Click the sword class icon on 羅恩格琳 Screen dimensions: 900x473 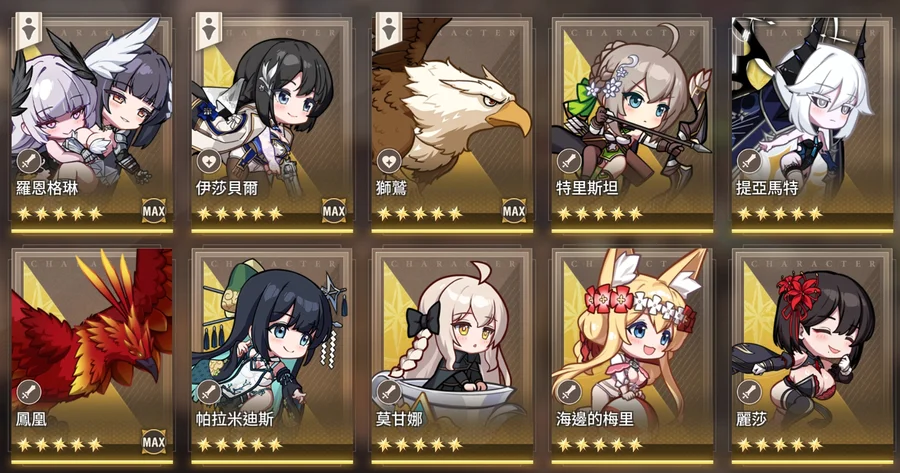(x=29, y=162)
